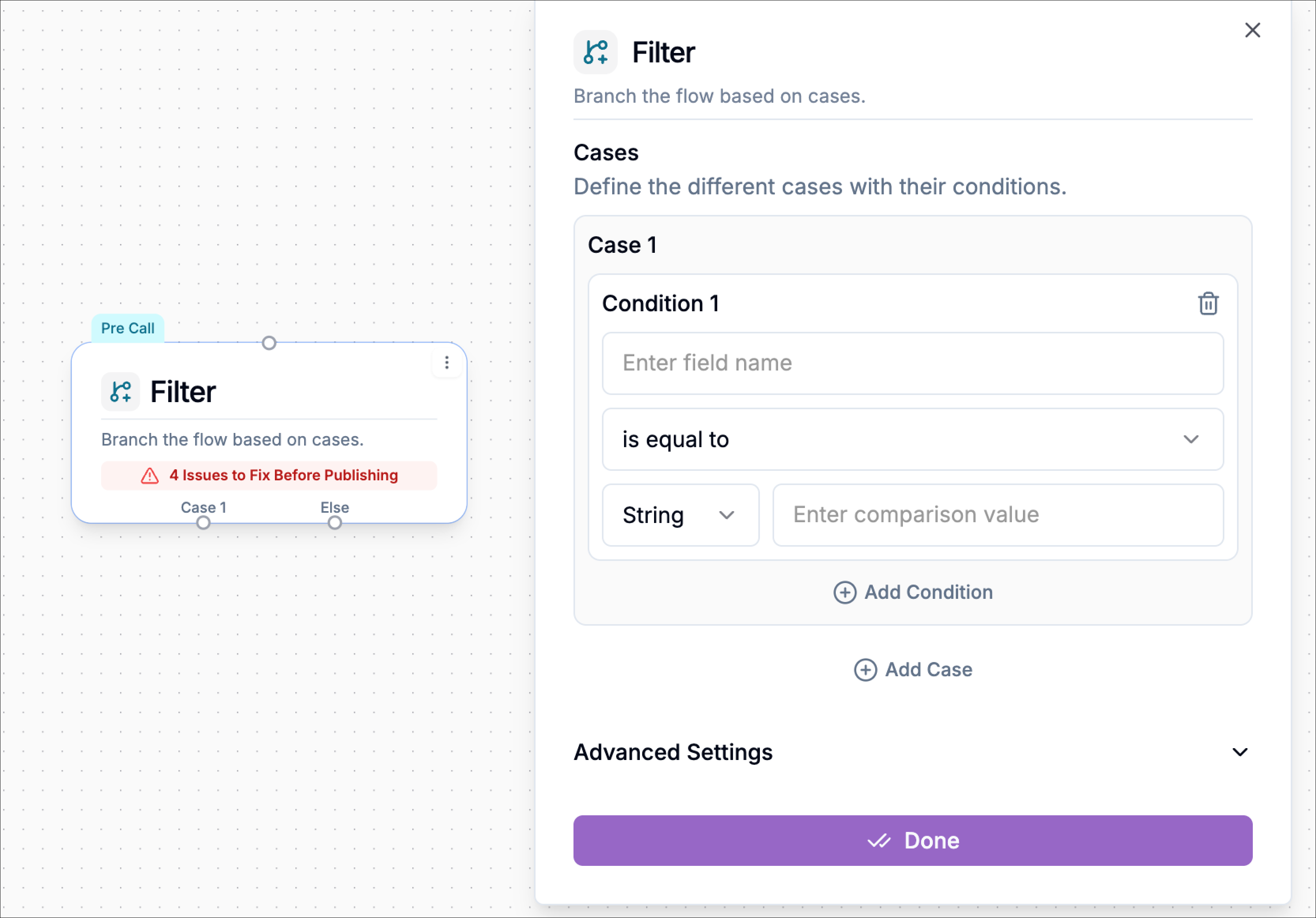The width and height of the screenshot is (1316, 918).
Task: Expand the Advanced Settings section
Action: click(1241, 752)
